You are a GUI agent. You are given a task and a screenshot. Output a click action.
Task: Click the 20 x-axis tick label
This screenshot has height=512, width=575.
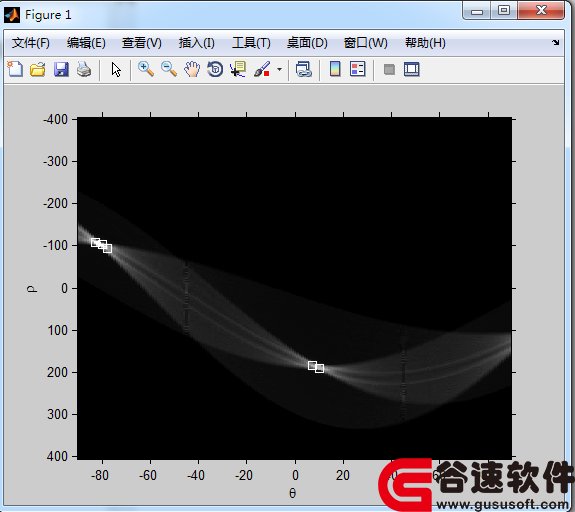coord(343,475)
